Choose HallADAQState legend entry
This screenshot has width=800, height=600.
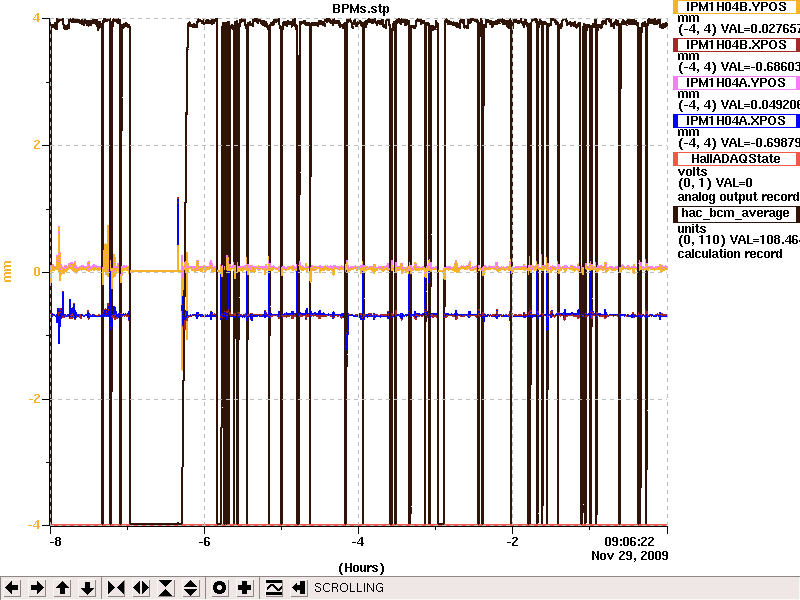tap(736, 159)
